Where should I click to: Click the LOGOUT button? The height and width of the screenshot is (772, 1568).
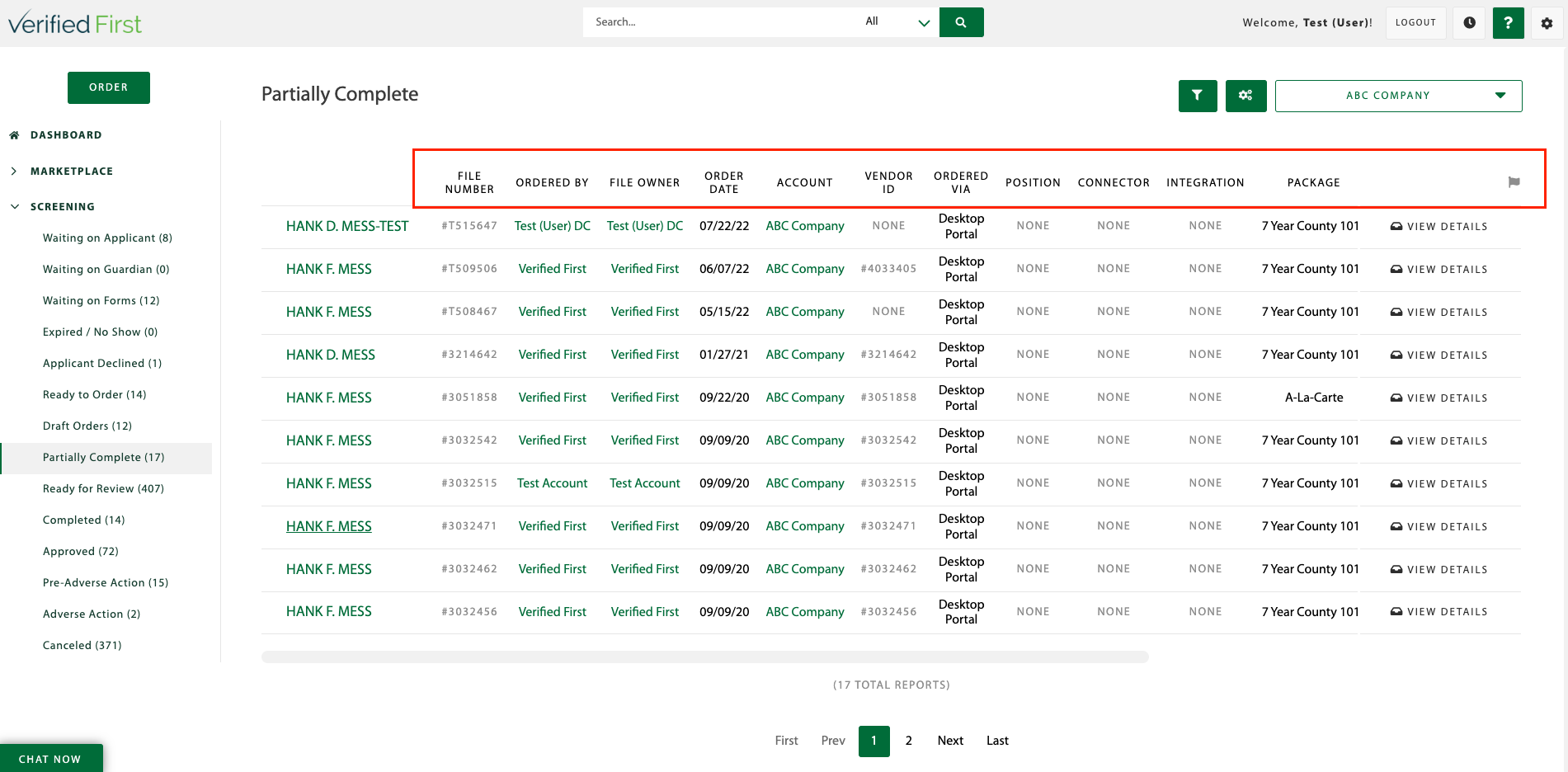coord(1415,23)
